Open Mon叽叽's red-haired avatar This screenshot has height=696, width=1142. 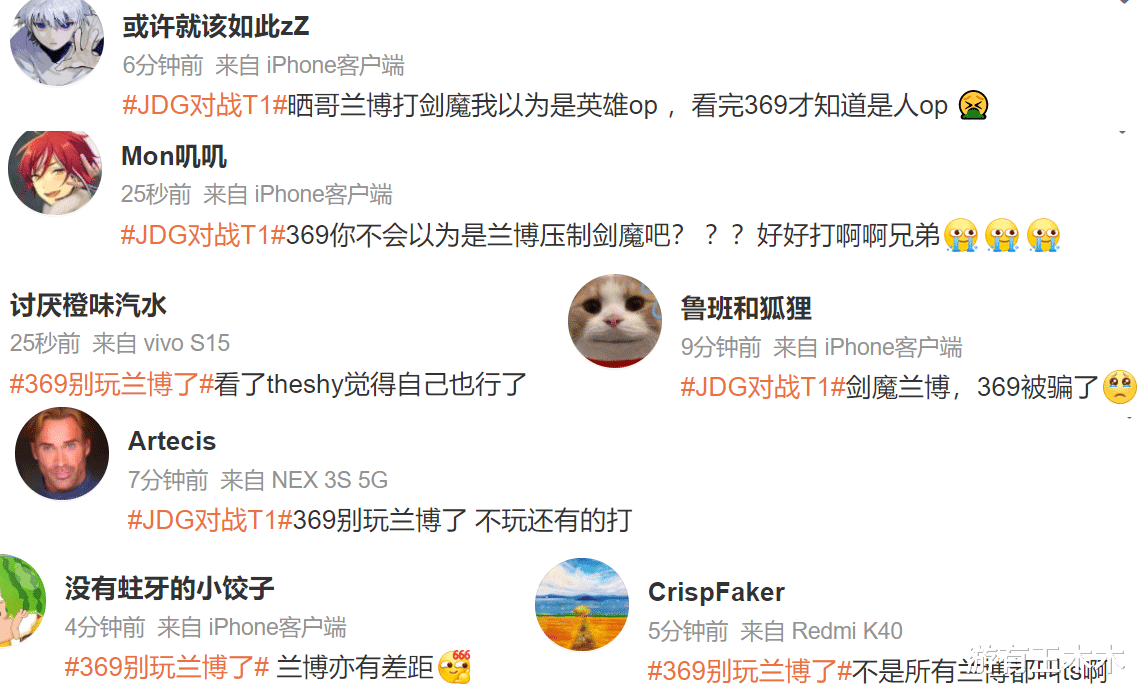pos(55,173)
